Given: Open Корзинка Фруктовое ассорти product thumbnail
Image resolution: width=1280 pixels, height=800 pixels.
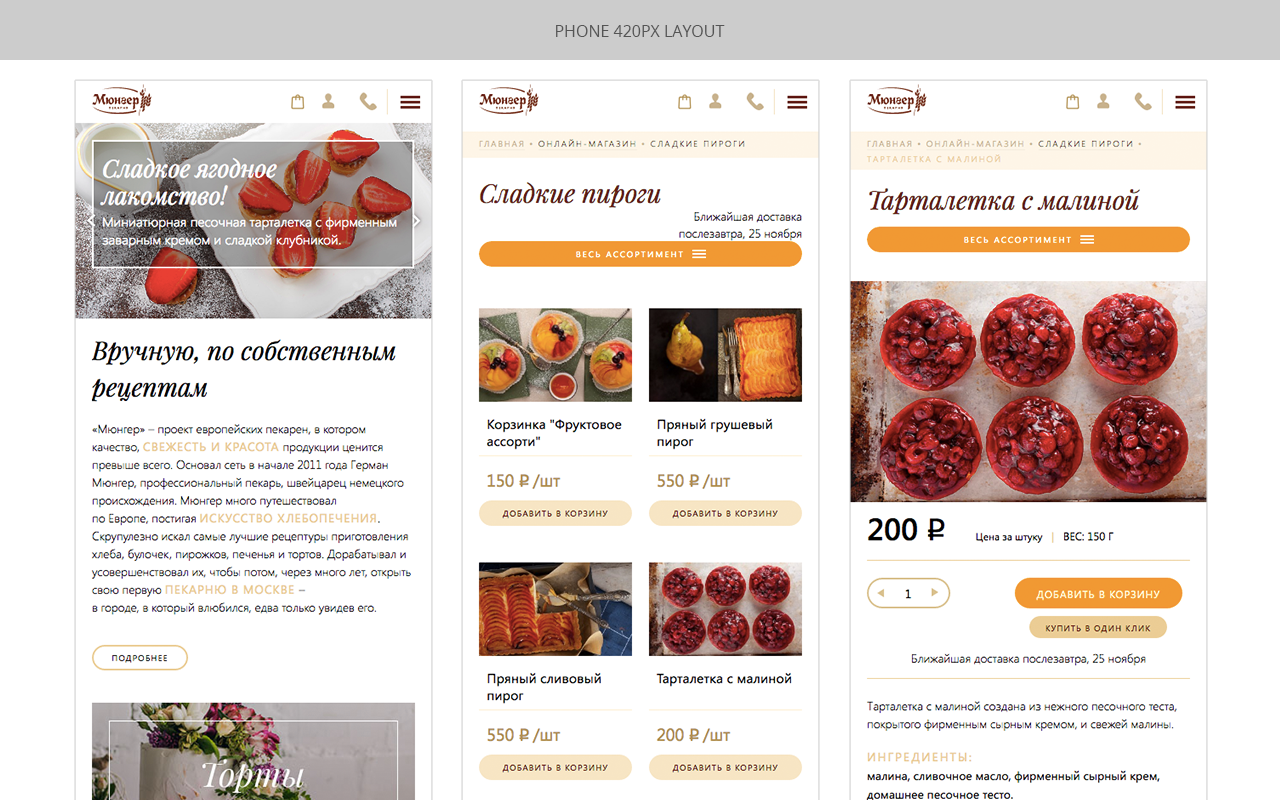Looking at the screenshot, I should [555, 355].
